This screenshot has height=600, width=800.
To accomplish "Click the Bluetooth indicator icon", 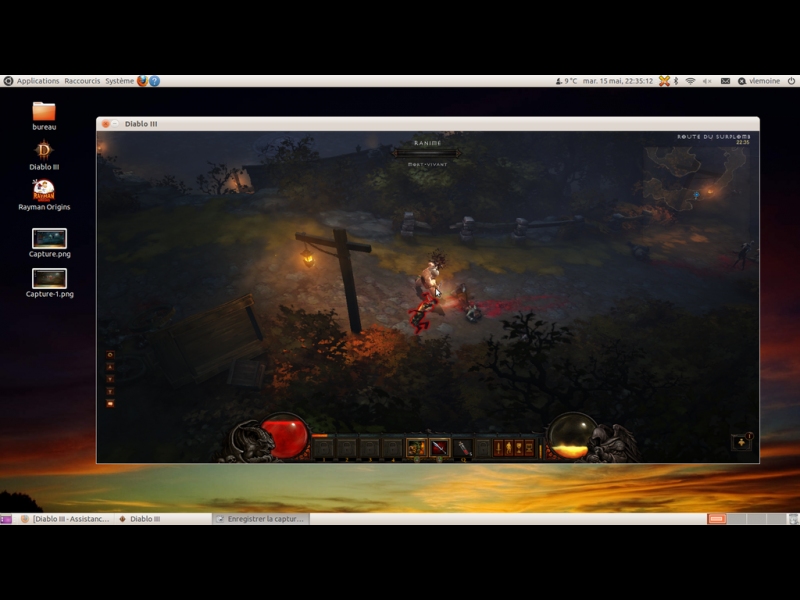I will pyautogui.click(x=675, y=81).
